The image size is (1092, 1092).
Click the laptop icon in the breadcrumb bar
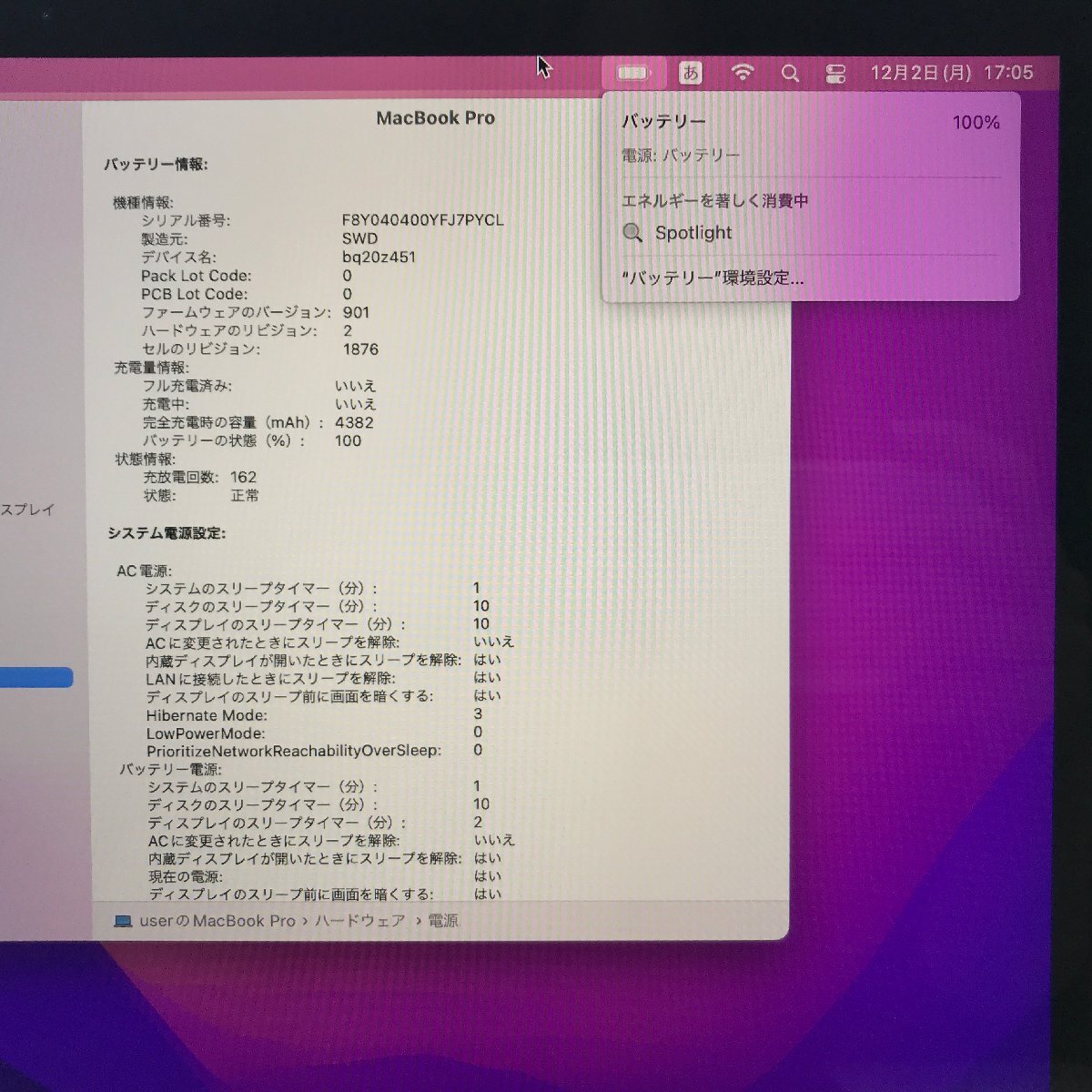(124, 921)
